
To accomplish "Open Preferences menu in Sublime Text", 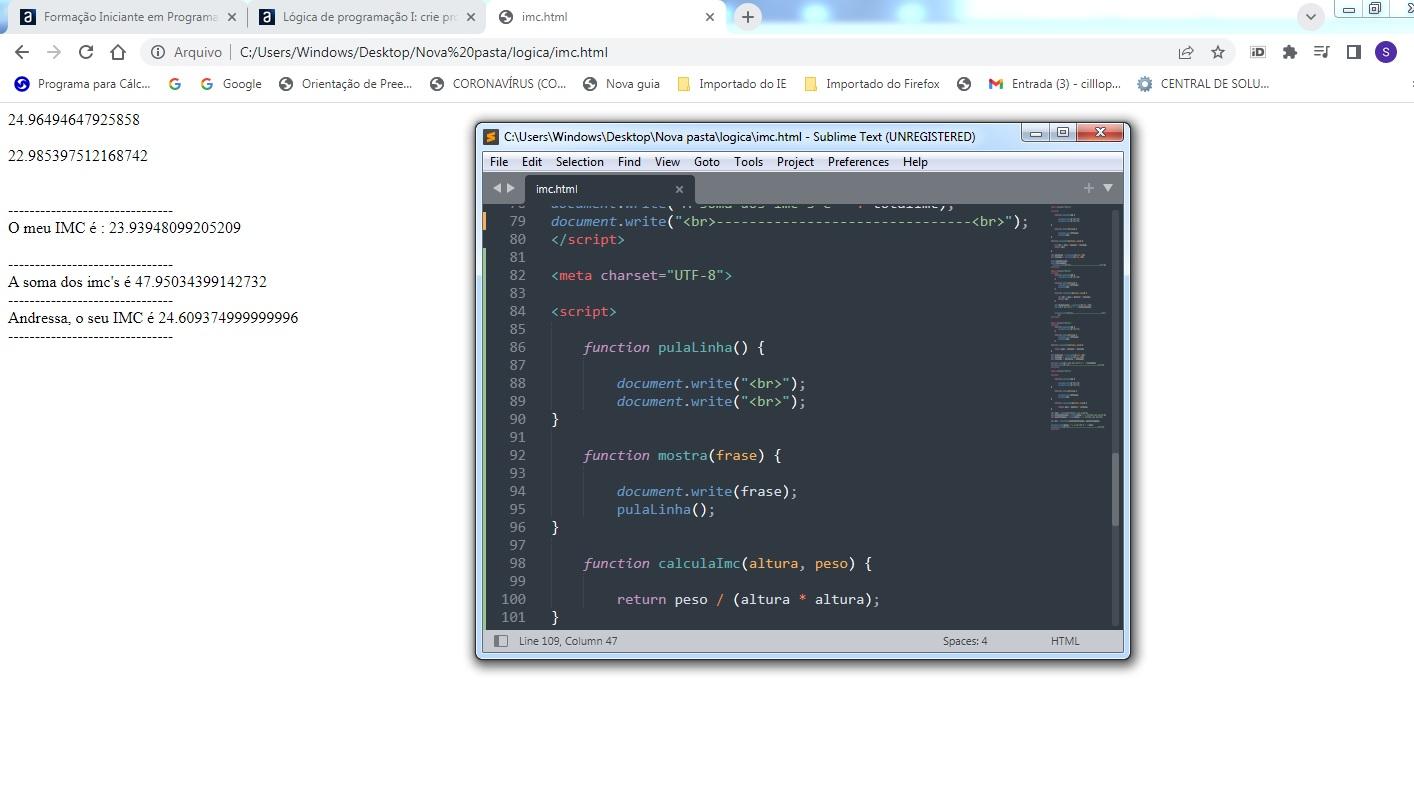I will point(858,162).
